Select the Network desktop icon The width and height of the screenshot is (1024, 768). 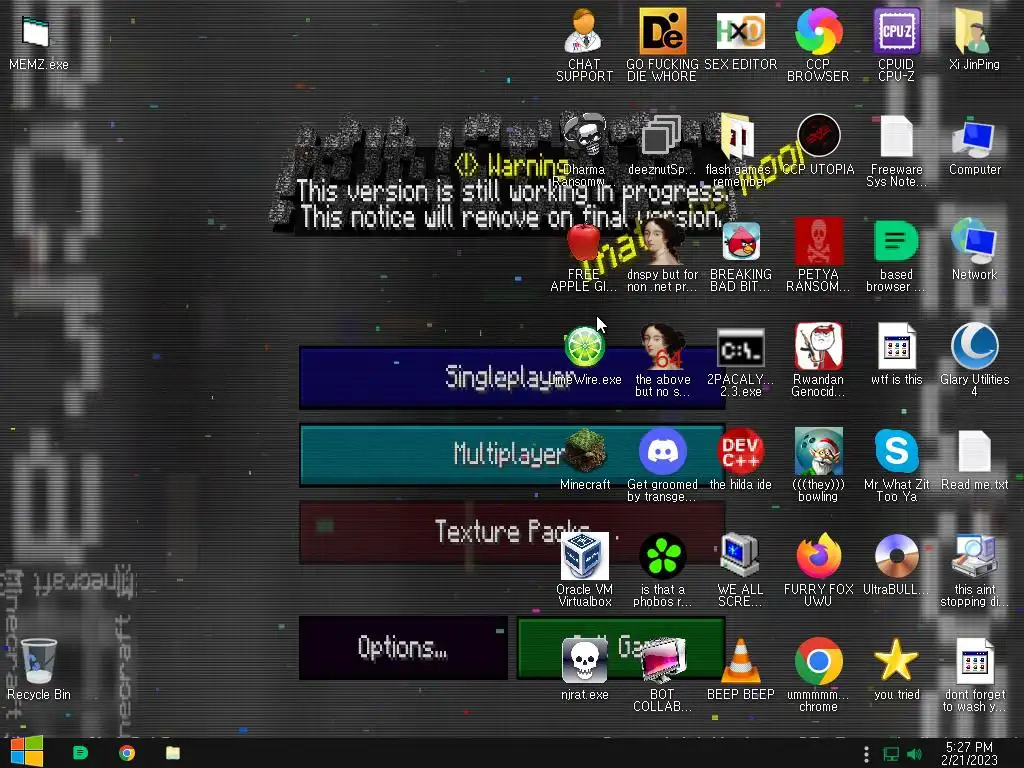click(974, 242)
